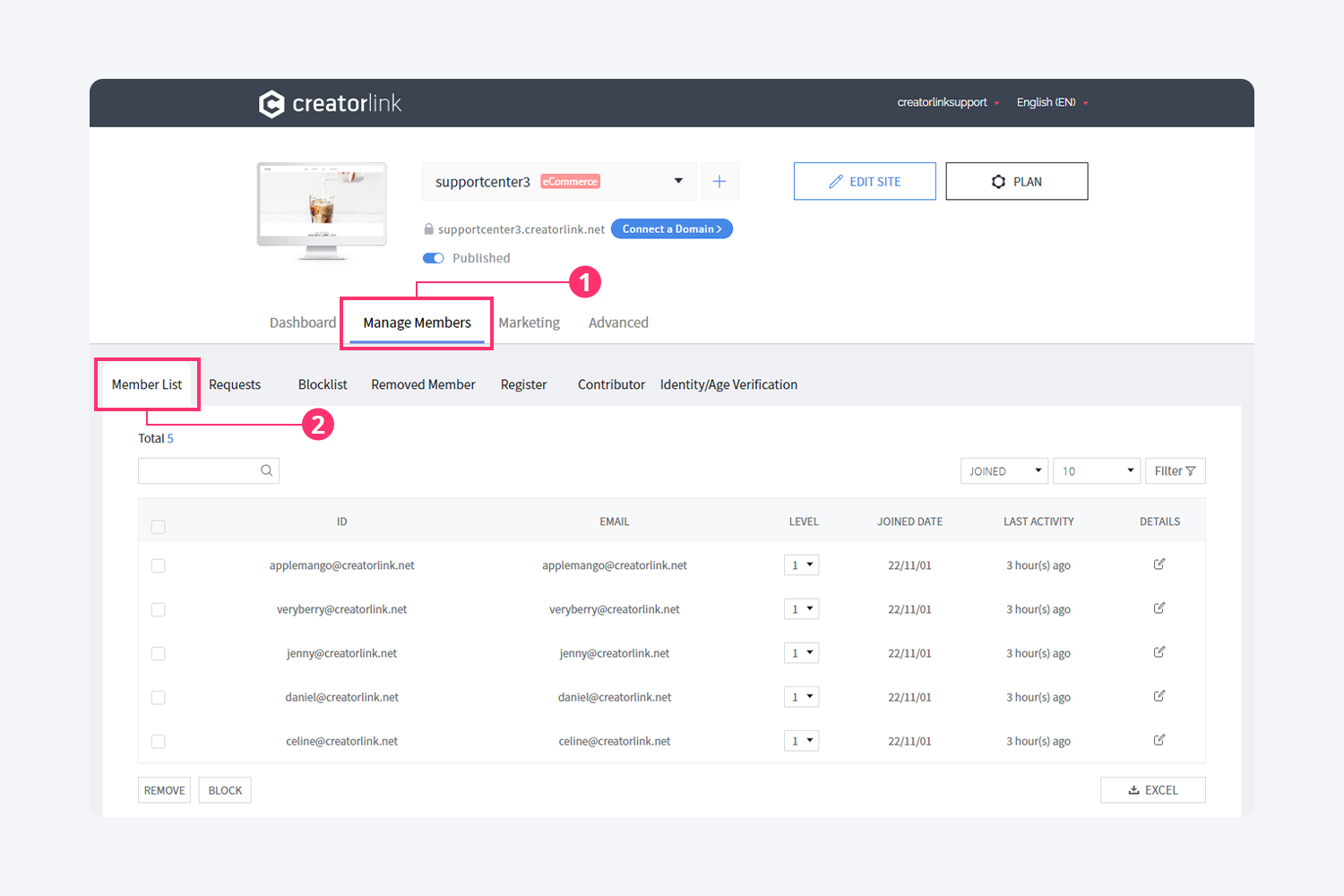
Task: Click the REMOVE button
Action: 165,790
